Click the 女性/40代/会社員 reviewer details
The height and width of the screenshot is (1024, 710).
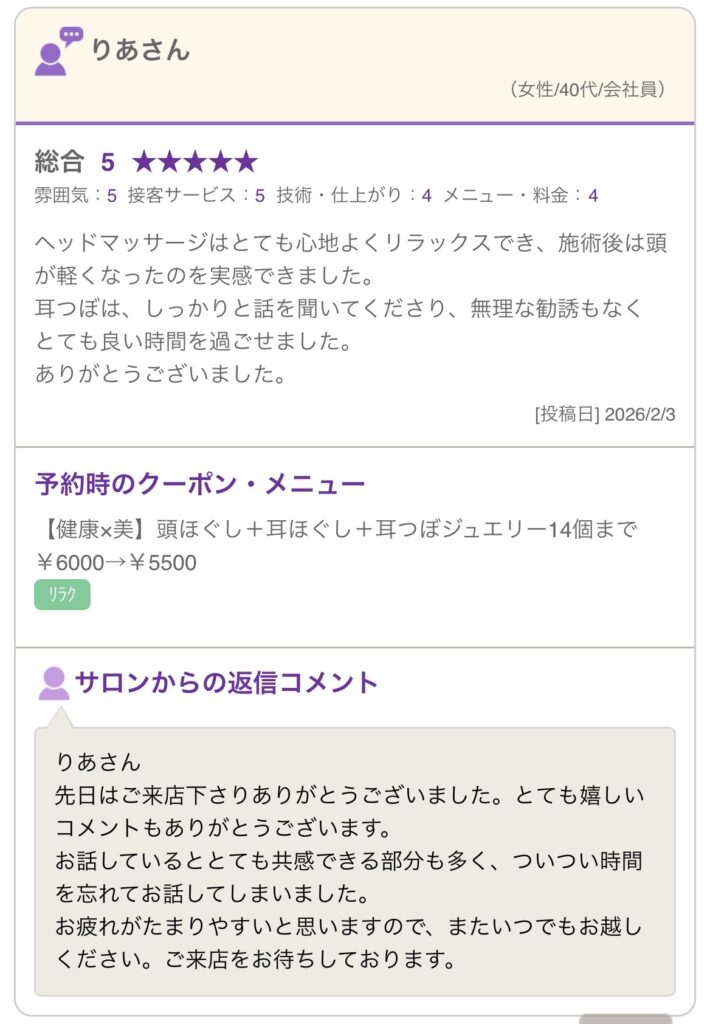click(587, 89)
